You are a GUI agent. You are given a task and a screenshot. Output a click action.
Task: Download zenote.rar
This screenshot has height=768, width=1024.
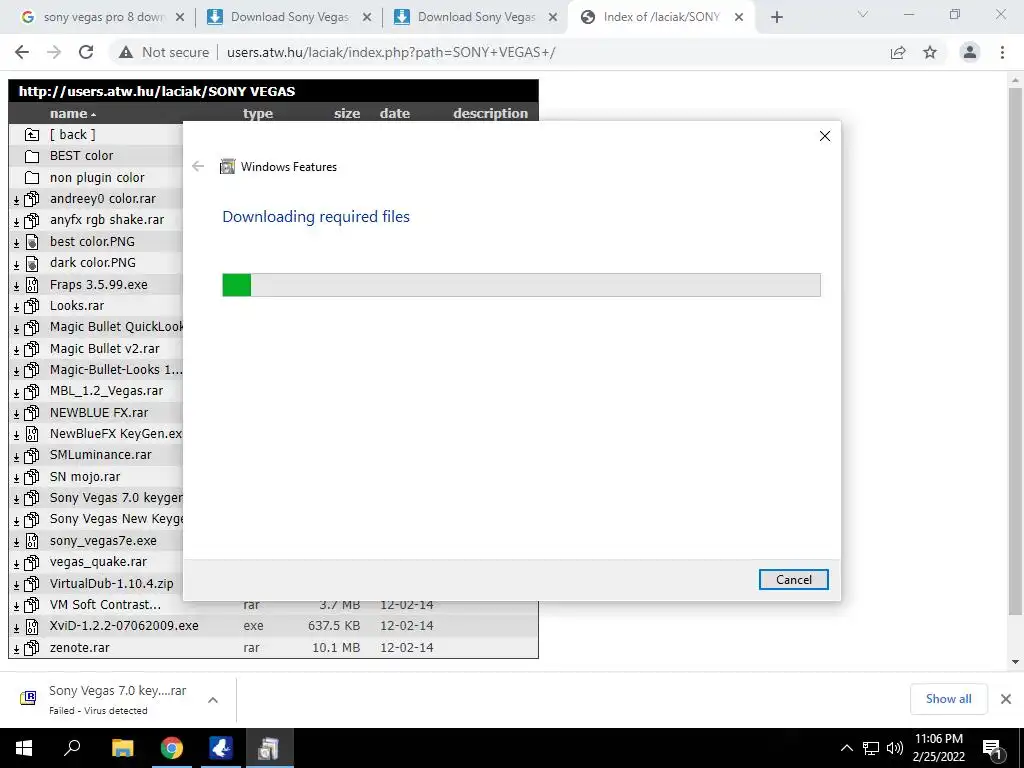(x=80, y=648)
